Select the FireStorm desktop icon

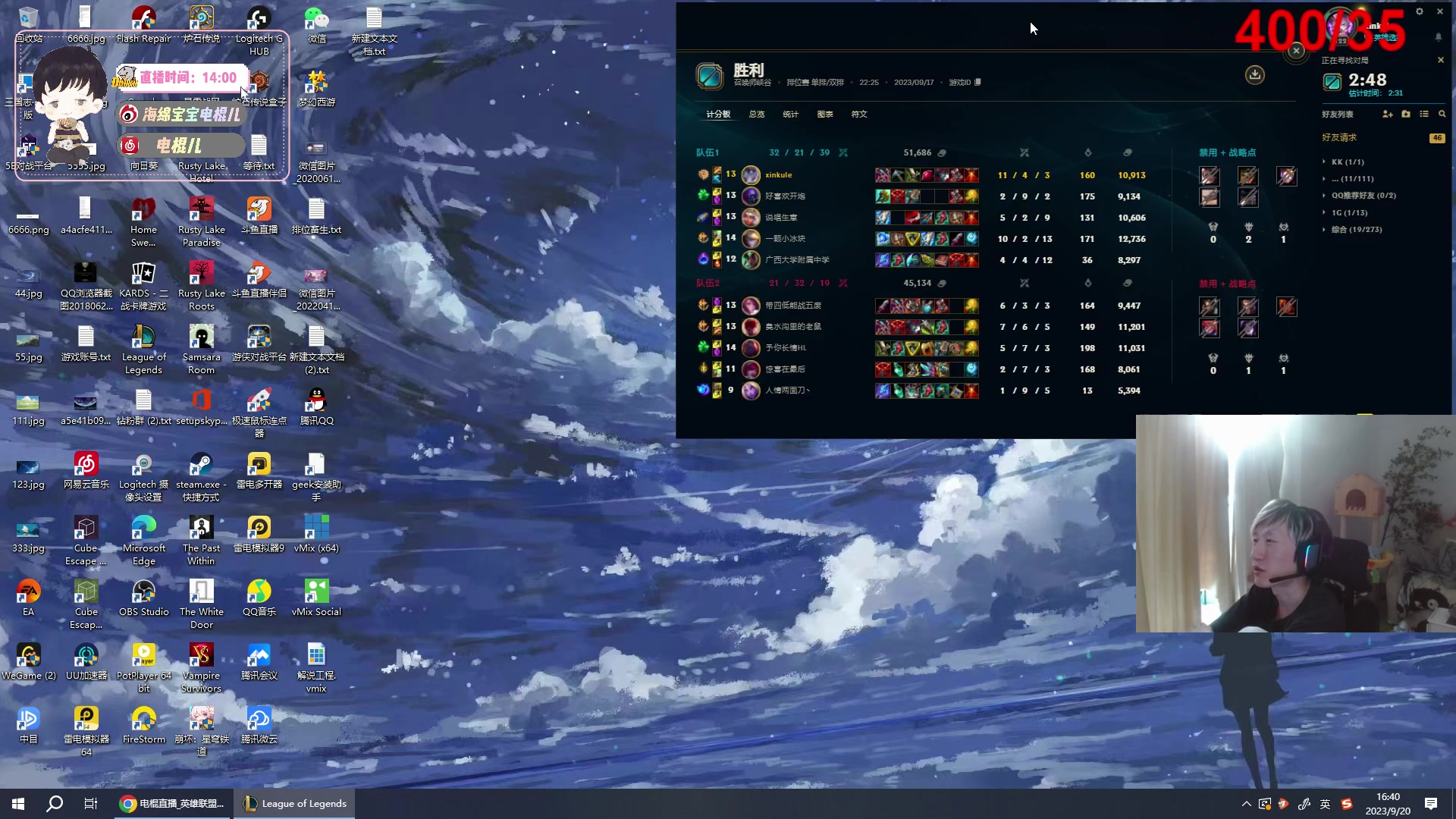click(143, 726)
